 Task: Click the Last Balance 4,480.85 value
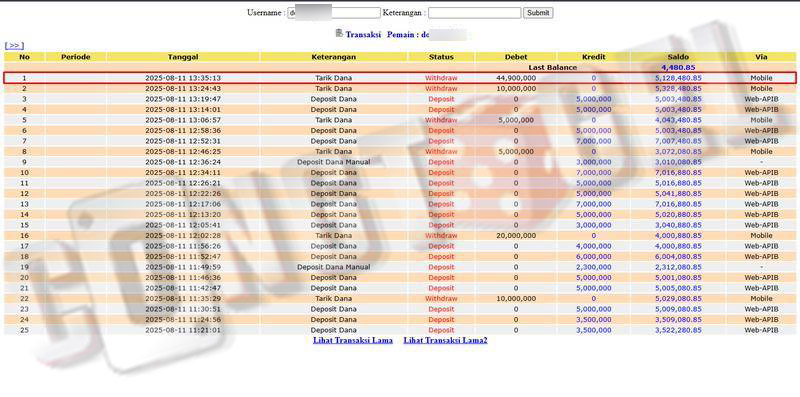[678, 67]
